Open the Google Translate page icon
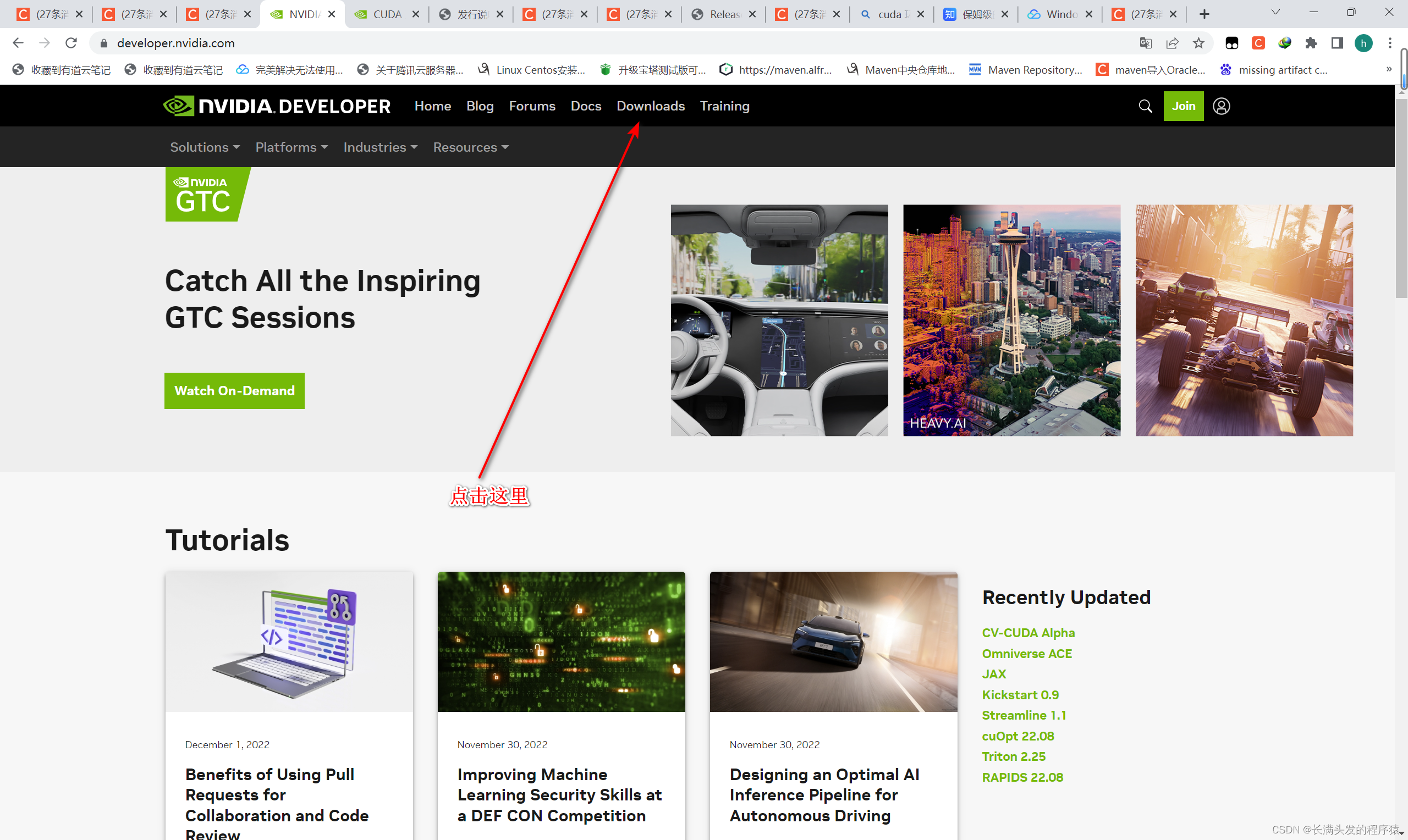This screenshot has width=1408, height=840. (x=1145, y=43)
